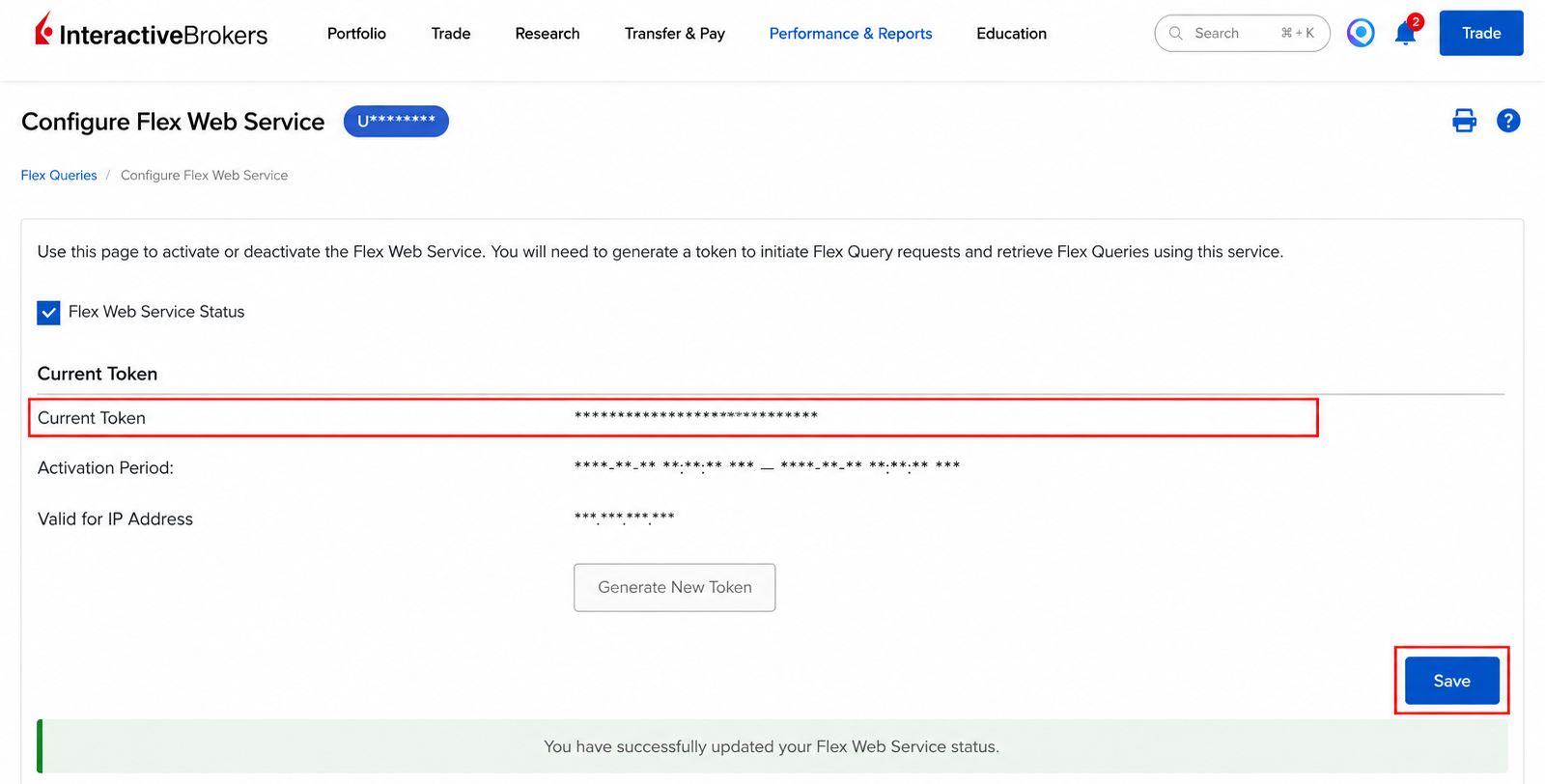Viewport: 1545px width, 784px height.
Task: Click the Configure Flex Web Service heading
Action: (173, 122)
